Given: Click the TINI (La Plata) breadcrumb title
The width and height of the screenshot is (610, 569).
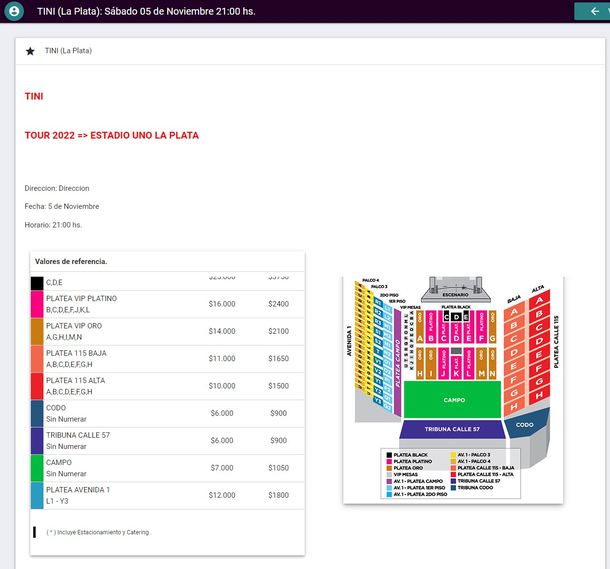Looking at the screenshot, I should pos(69,51).
